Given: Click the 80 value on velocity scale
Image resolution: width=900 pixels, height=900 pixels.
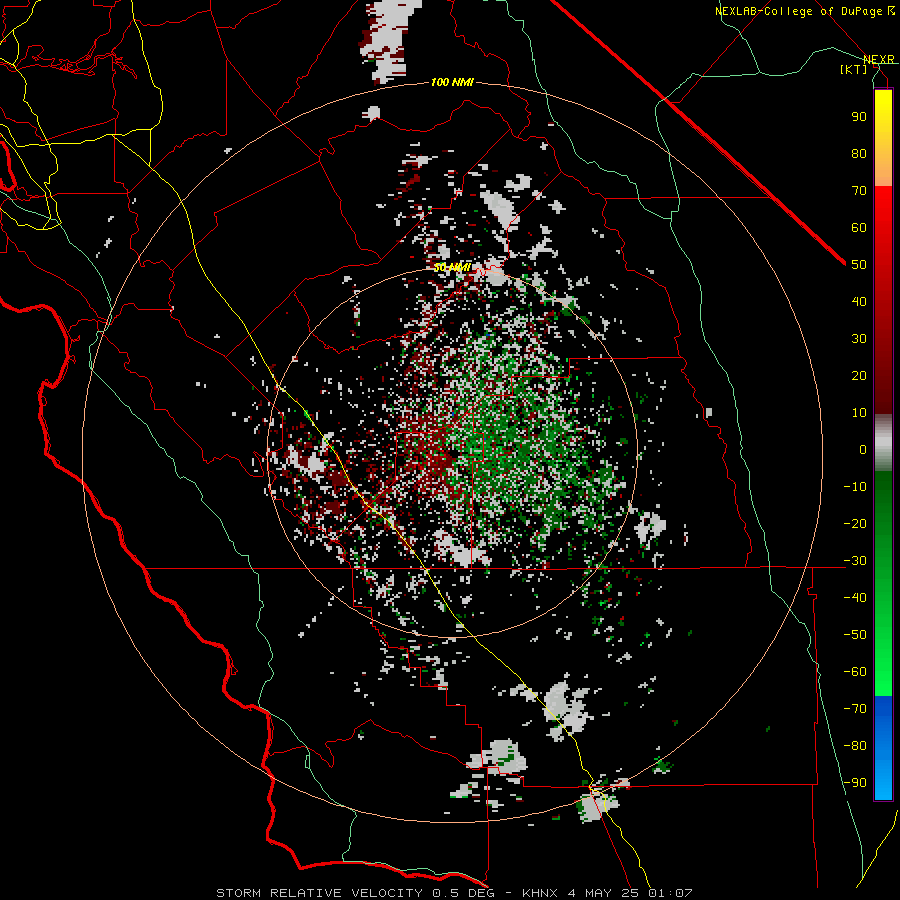Looking at the screenshot, I should 859,154.
